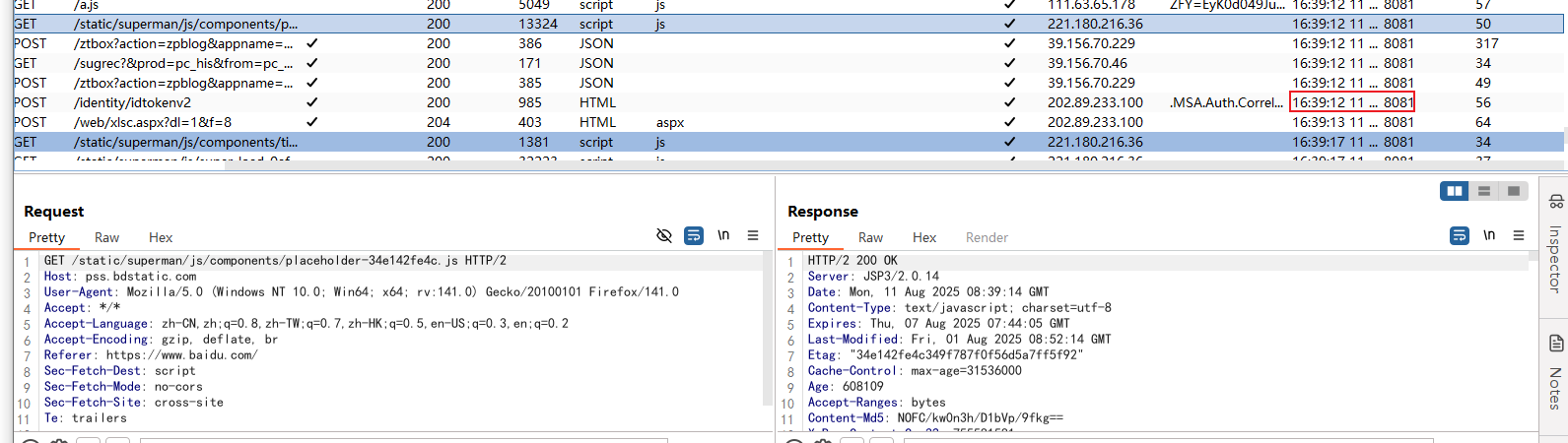Switch Request view to Raw tab
The width and height of the screenshot is (1568, 443).
tap(106, 237)
